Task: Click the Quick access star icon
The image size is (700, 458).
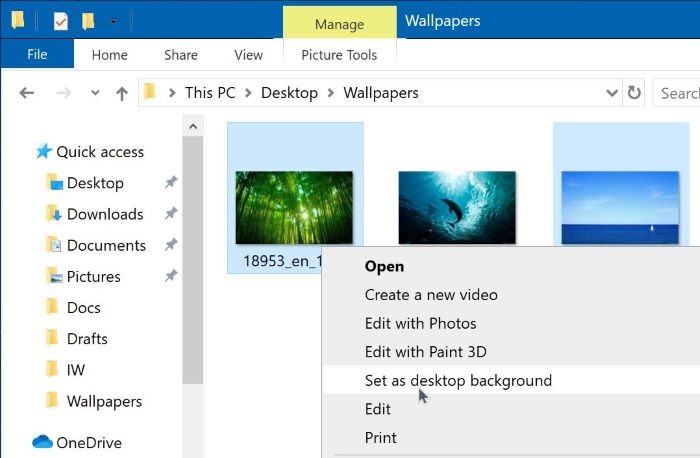Action: pos(44,152)
